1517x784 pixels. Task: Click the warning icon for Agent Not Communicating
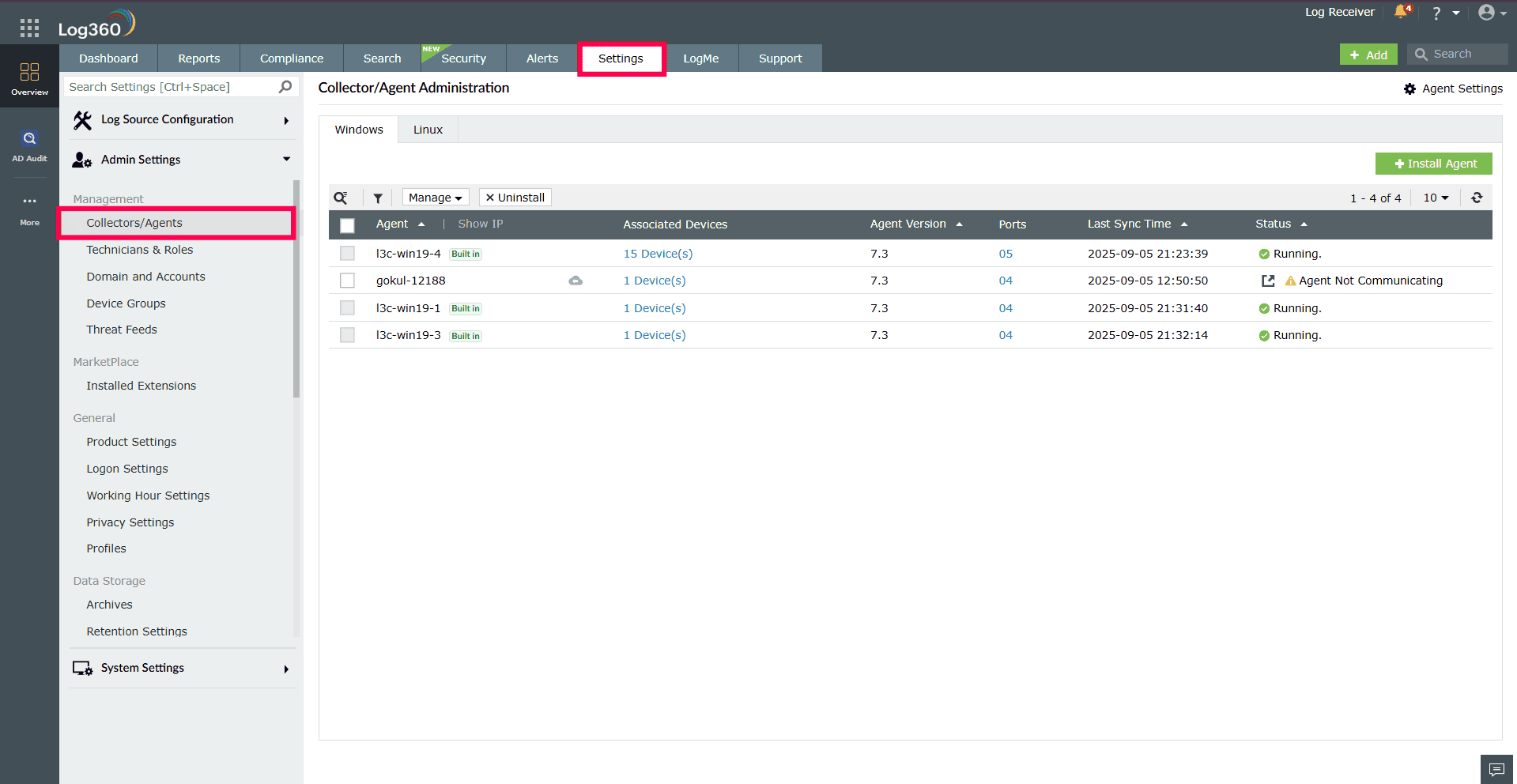click(1290, 281)
